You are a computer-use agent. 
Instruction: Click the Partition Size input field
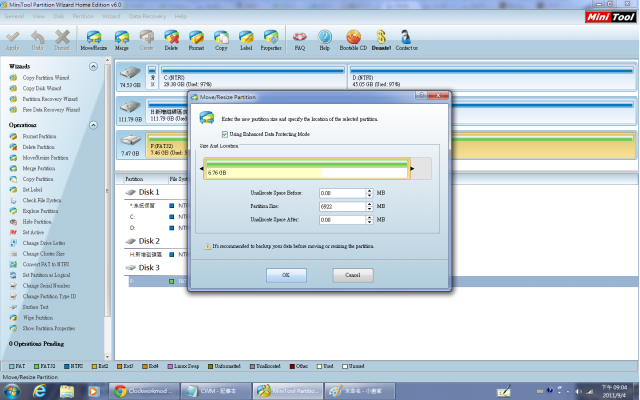pos(342,207)
